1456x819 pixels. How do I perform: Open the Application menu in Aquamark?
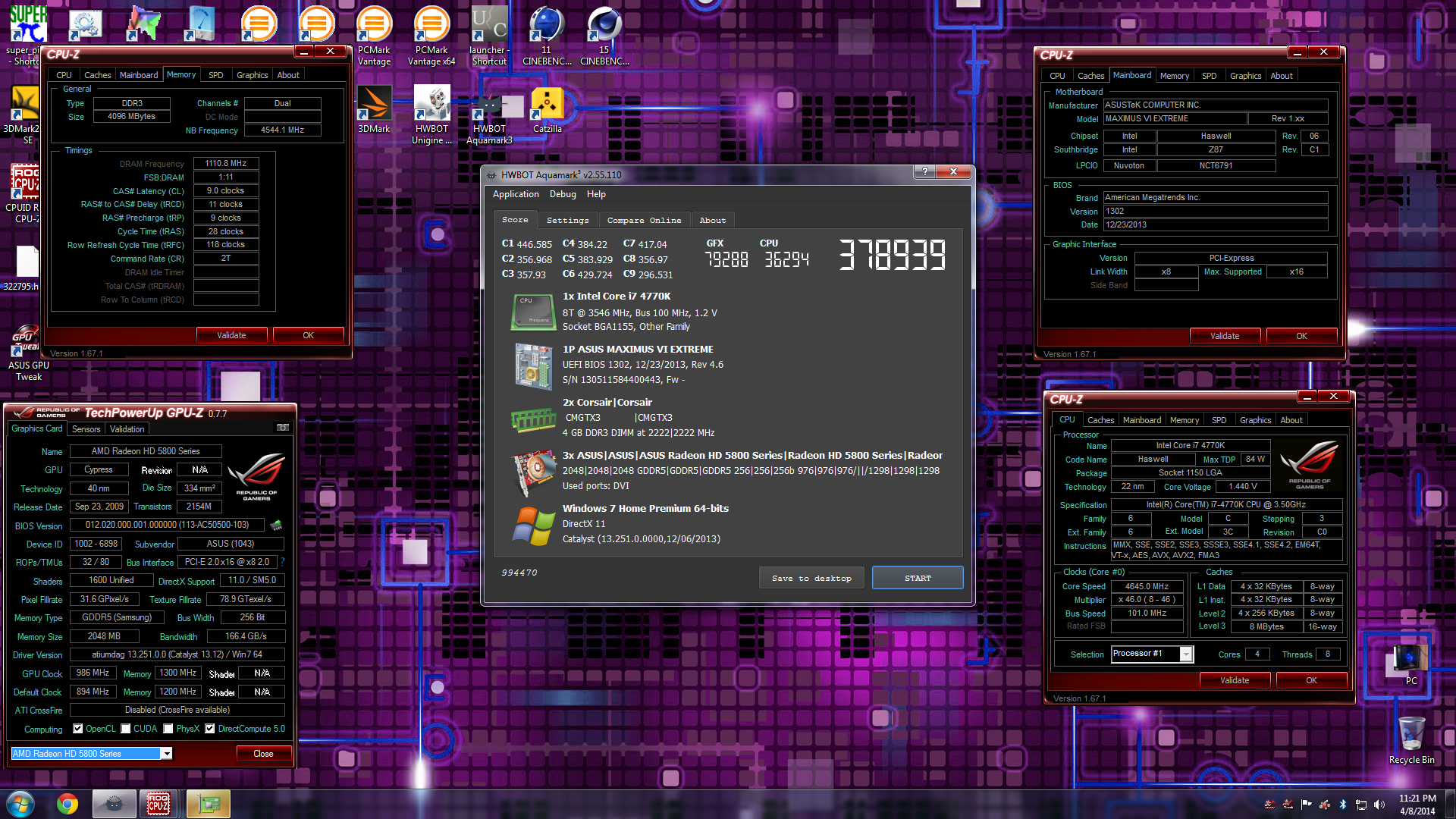click(516, 194)
